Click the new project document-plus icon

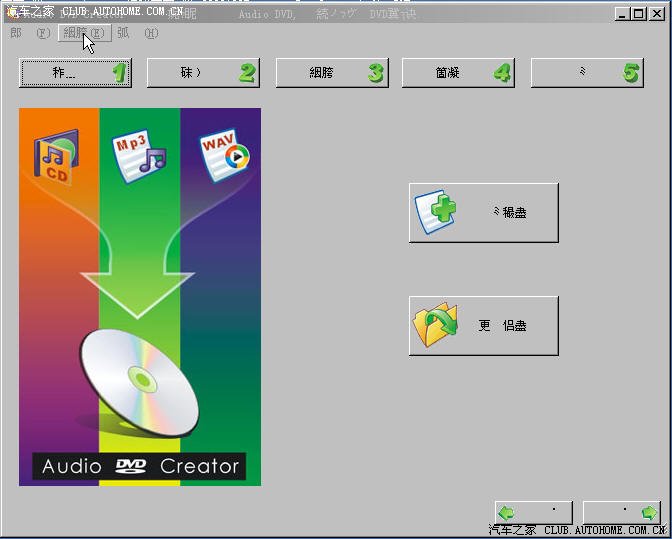(x=436, y=212)
